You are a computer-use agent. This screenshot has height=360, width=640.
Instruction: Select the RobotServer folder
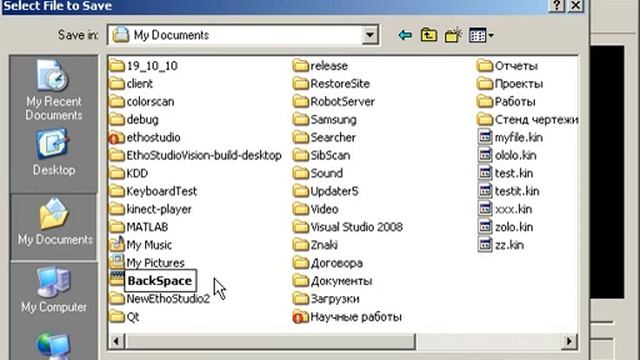click(334, 102)
